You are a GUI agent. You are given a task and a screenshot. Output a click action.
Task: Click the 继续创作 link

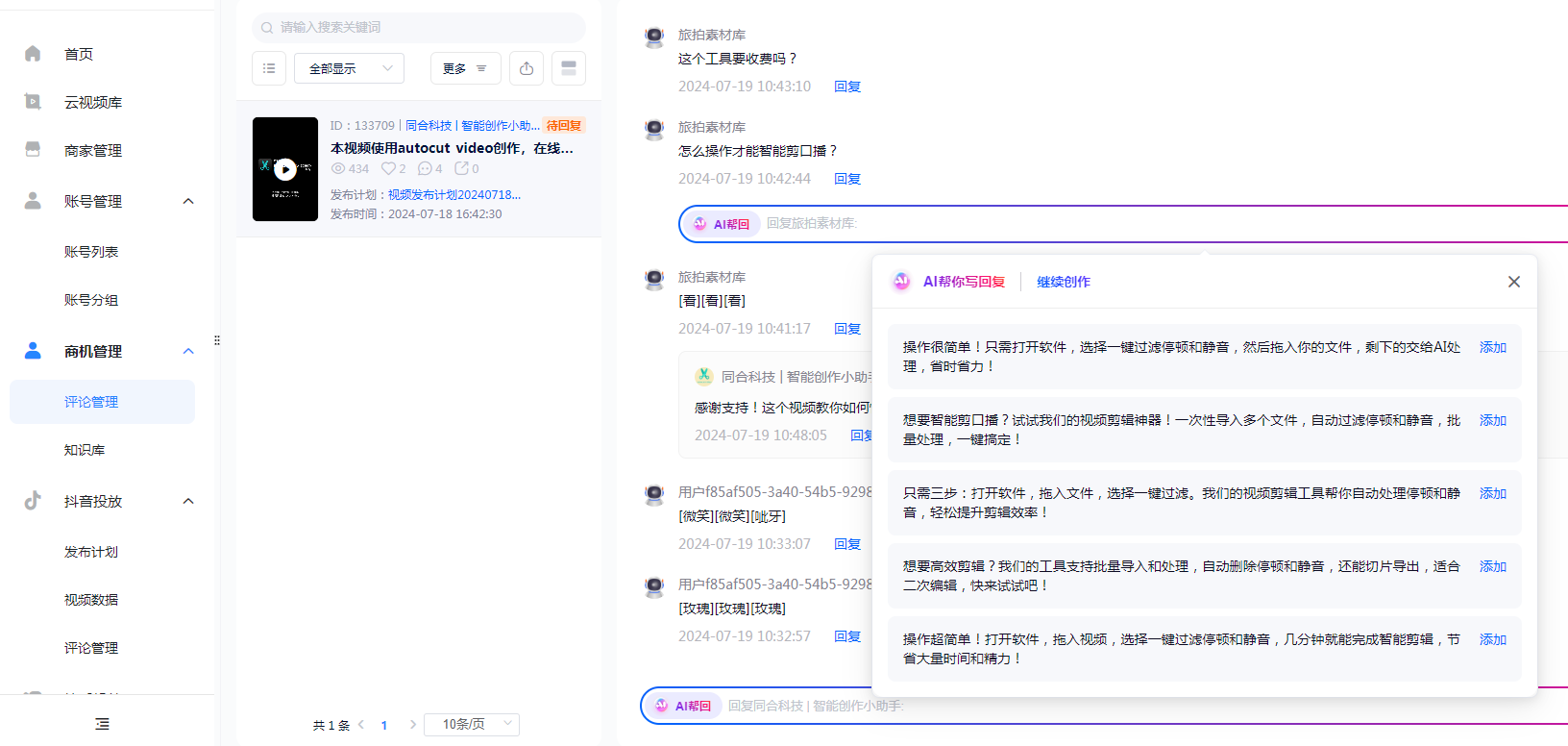1064,282
